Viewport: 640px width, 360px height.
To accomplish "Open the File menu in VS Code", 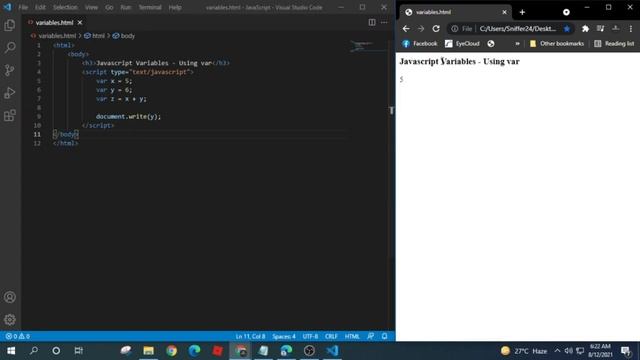I will [23, 7].
